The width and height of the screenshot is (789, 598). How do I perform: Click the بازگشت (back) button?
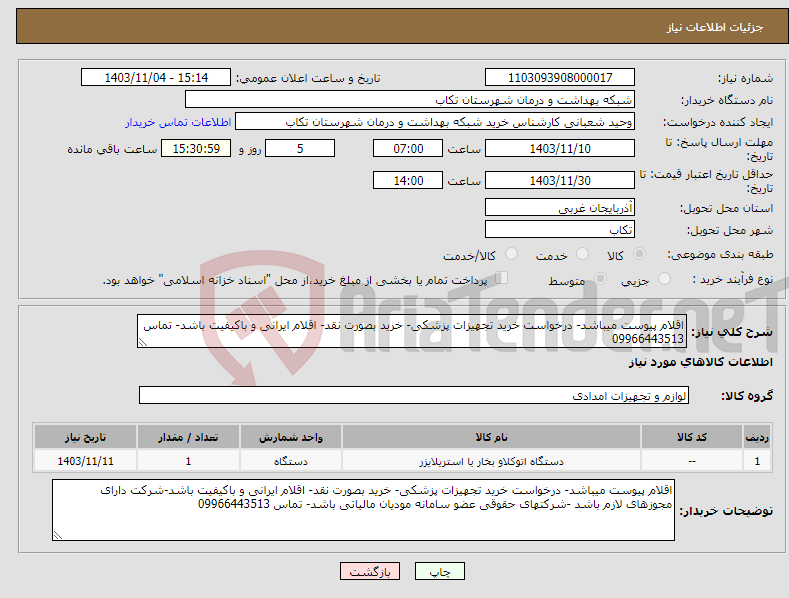coord(370,571)
